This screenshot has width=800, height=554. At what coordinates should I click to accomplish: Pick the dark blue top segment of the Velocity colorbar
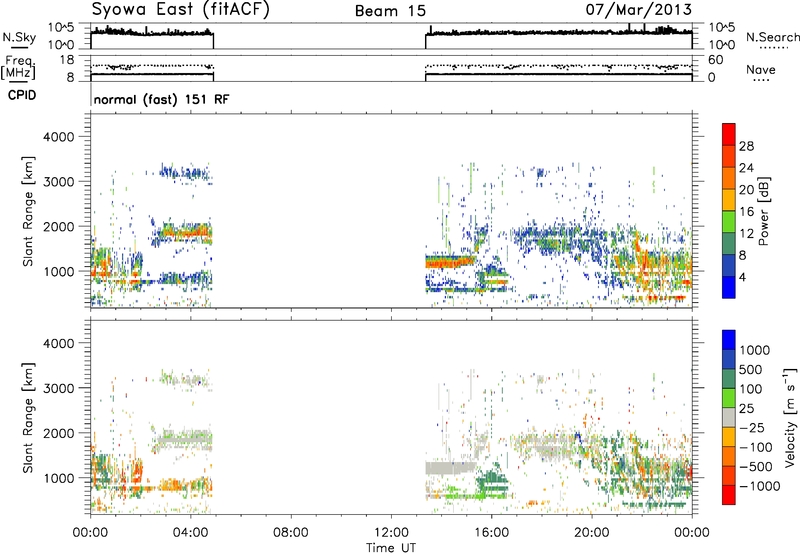click(x=729, y=340)
